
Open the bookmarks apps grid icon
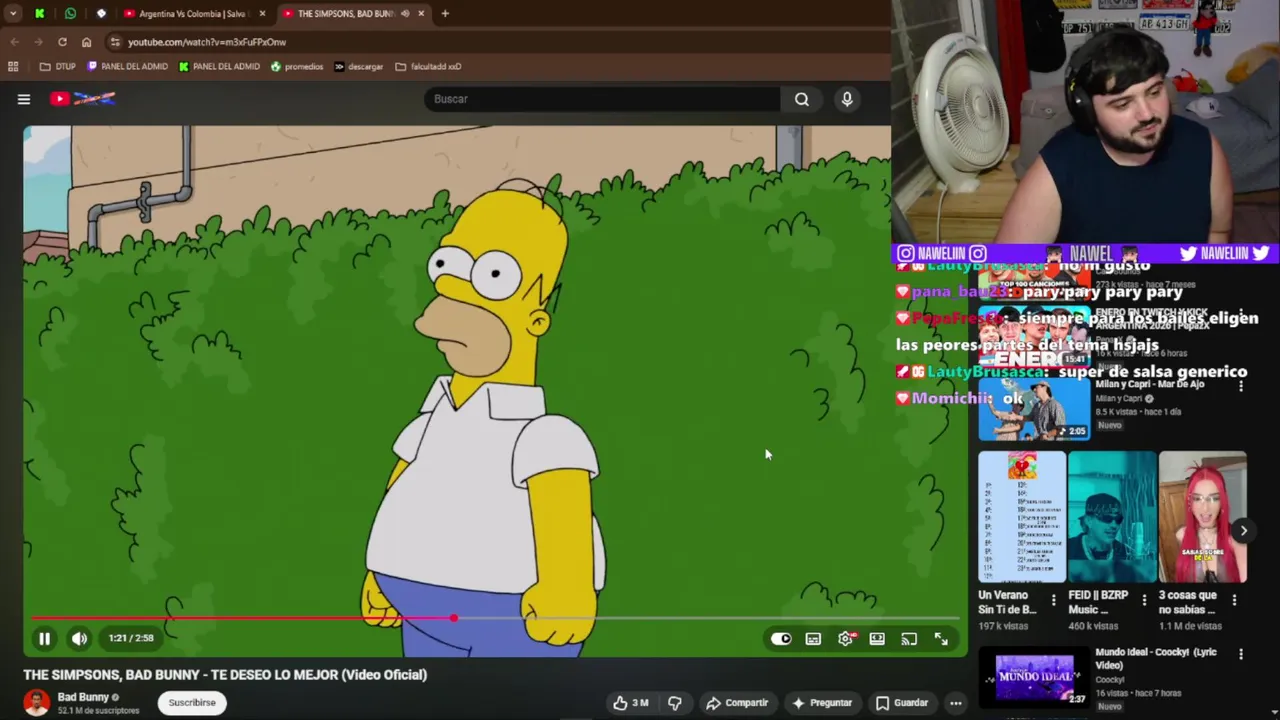[x=13, y=67]
